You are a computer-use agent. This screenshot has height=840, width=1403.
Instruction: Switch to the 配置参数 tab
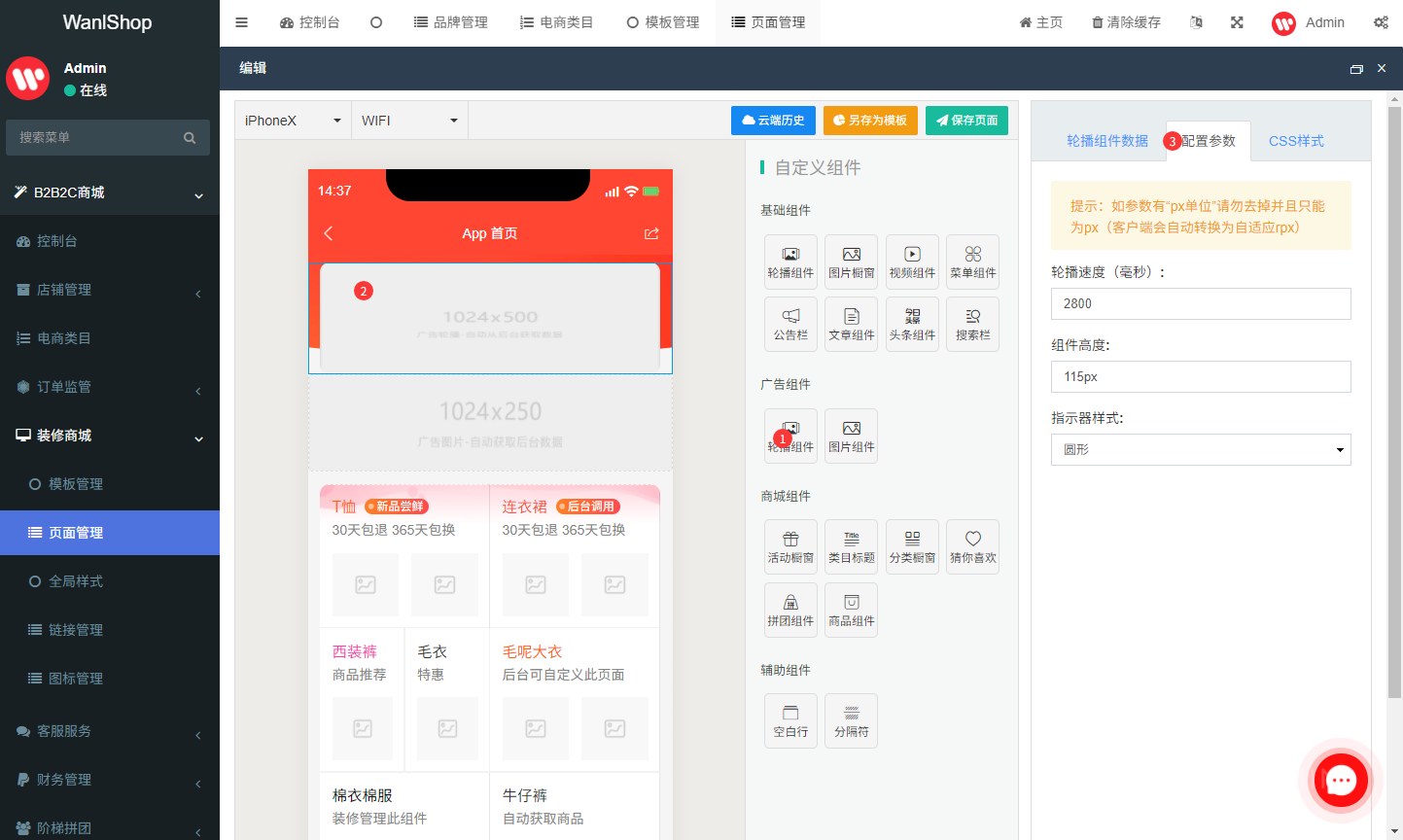(x=1209, y=141)
